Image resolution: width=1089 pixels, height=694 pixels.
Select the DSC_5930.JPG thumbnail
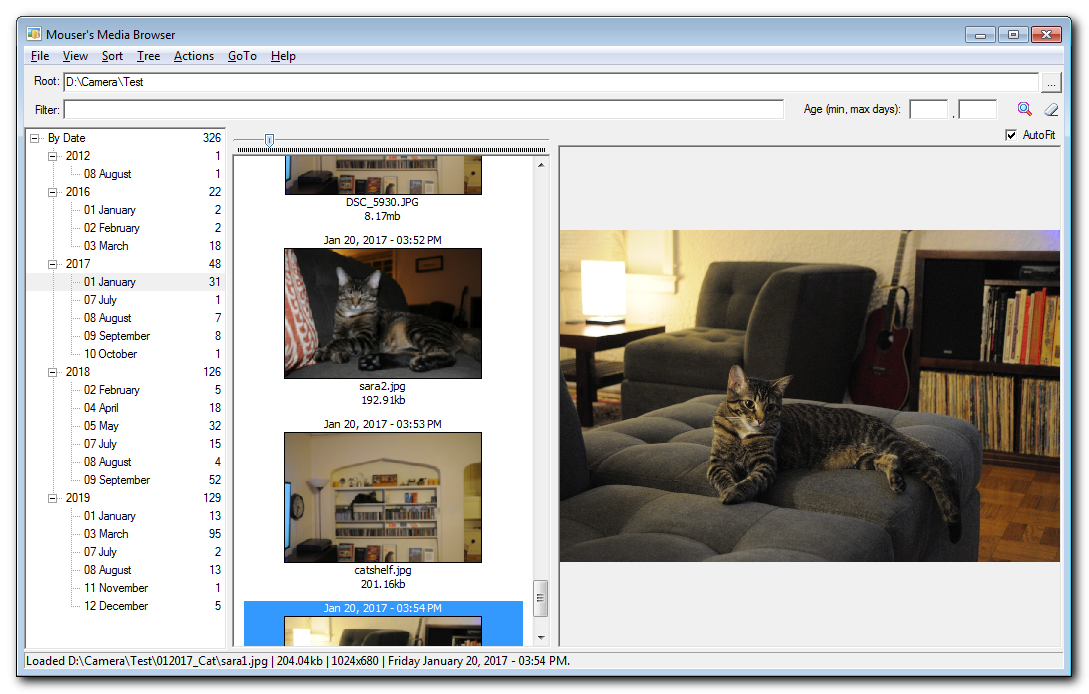(x=383, y=175)
